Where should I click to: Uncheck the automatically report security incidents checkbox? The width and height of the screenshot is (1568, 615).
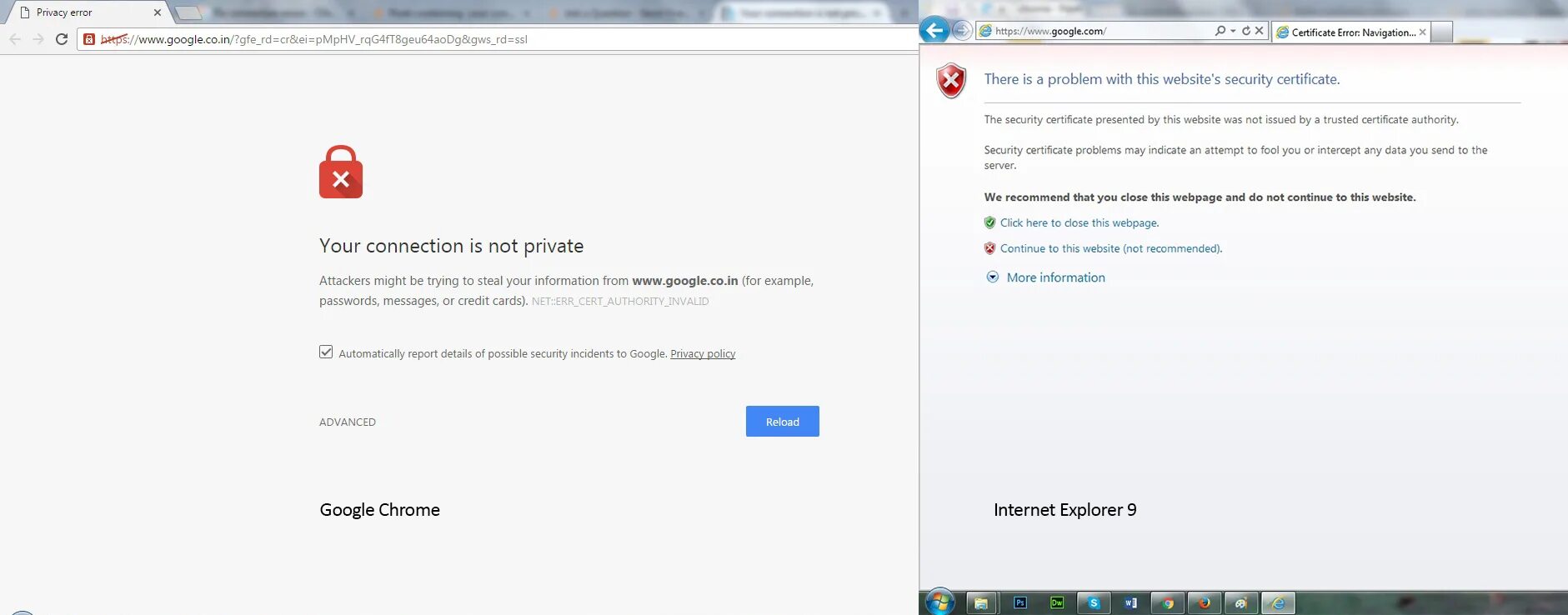[326, 352]
